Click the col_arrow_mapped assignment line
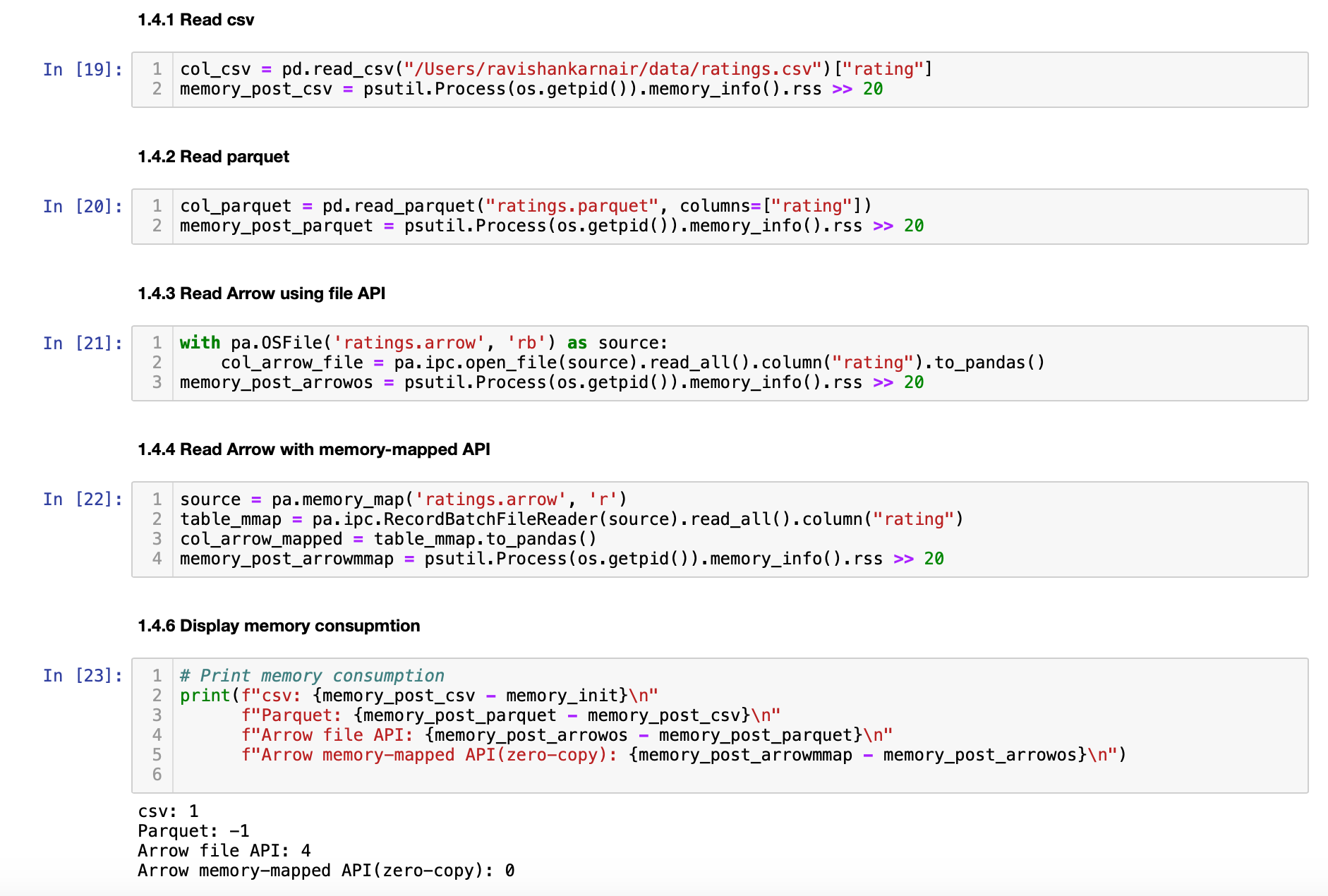Image resolution: width=1328 pixels, height=896 pixels. (388, 539)
